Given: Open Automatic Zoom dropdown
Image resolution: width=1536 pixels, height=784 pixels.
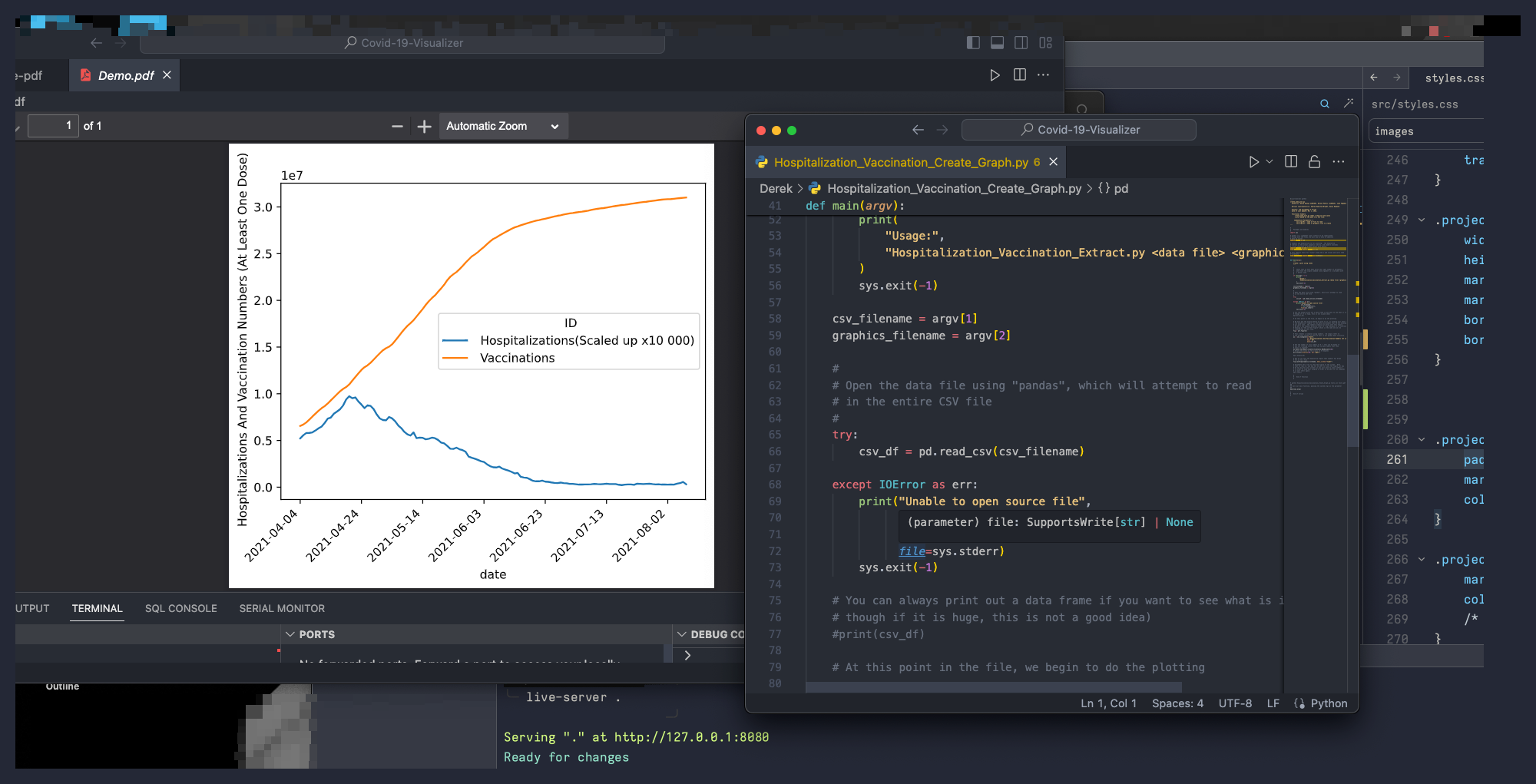Looking at the screenshot, I should click(503, 126).
